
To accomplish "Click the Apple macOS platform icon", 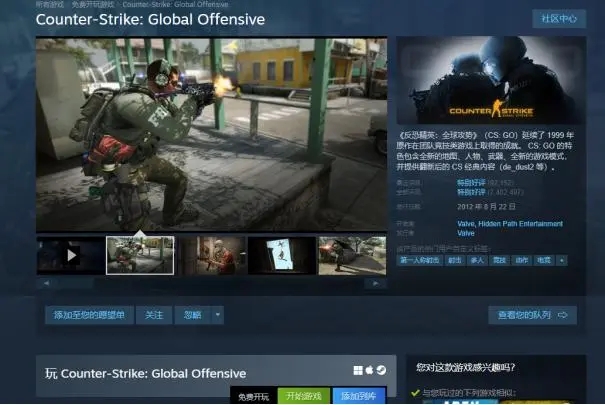I will (369, 370).
